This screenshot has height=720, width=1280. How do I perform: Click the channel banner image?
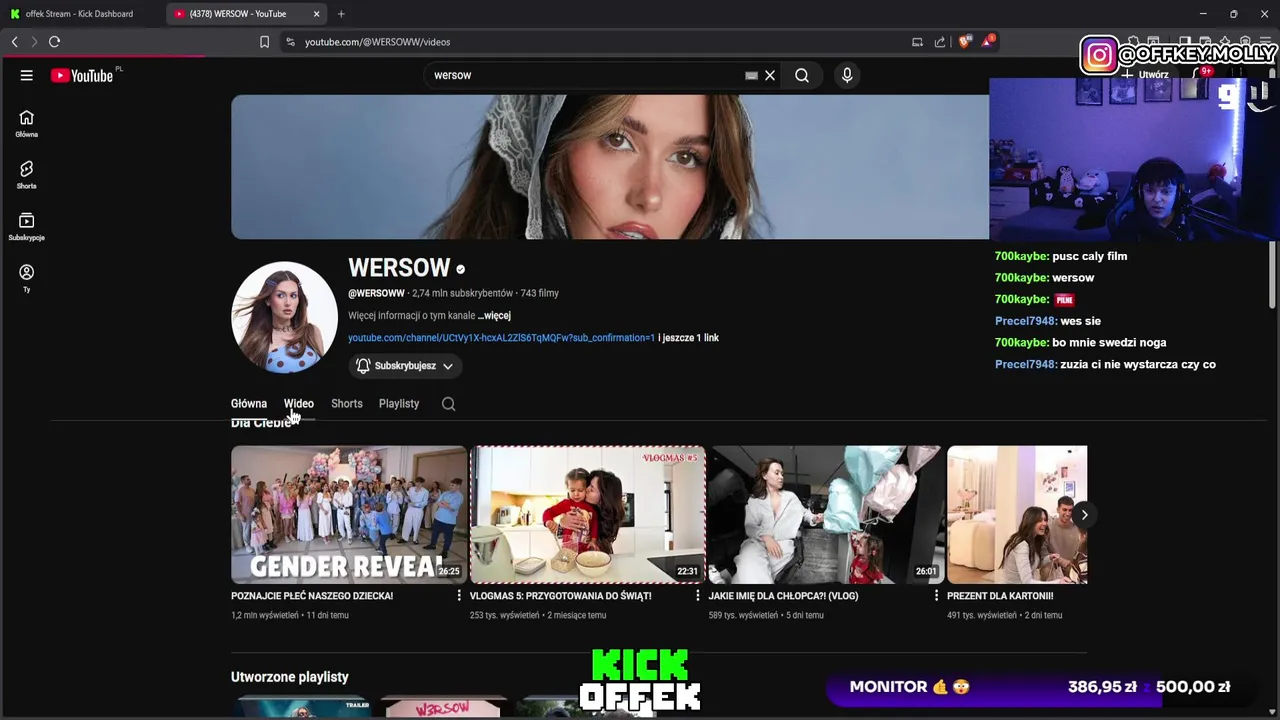click(610, 167)
